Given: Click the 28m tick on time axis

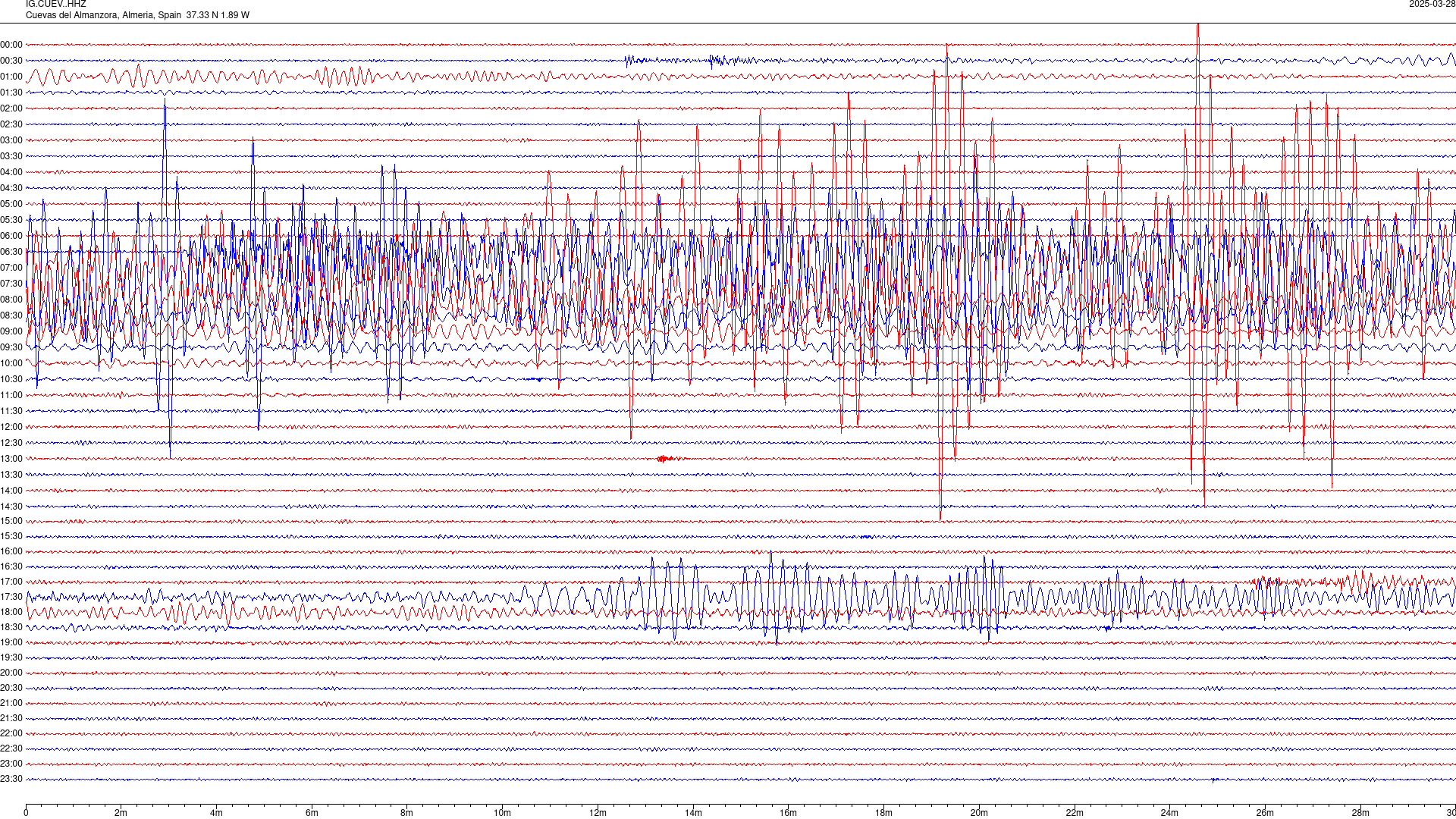Looking at the screenshot, I should pyautogui.click(x=1360, y=813).
